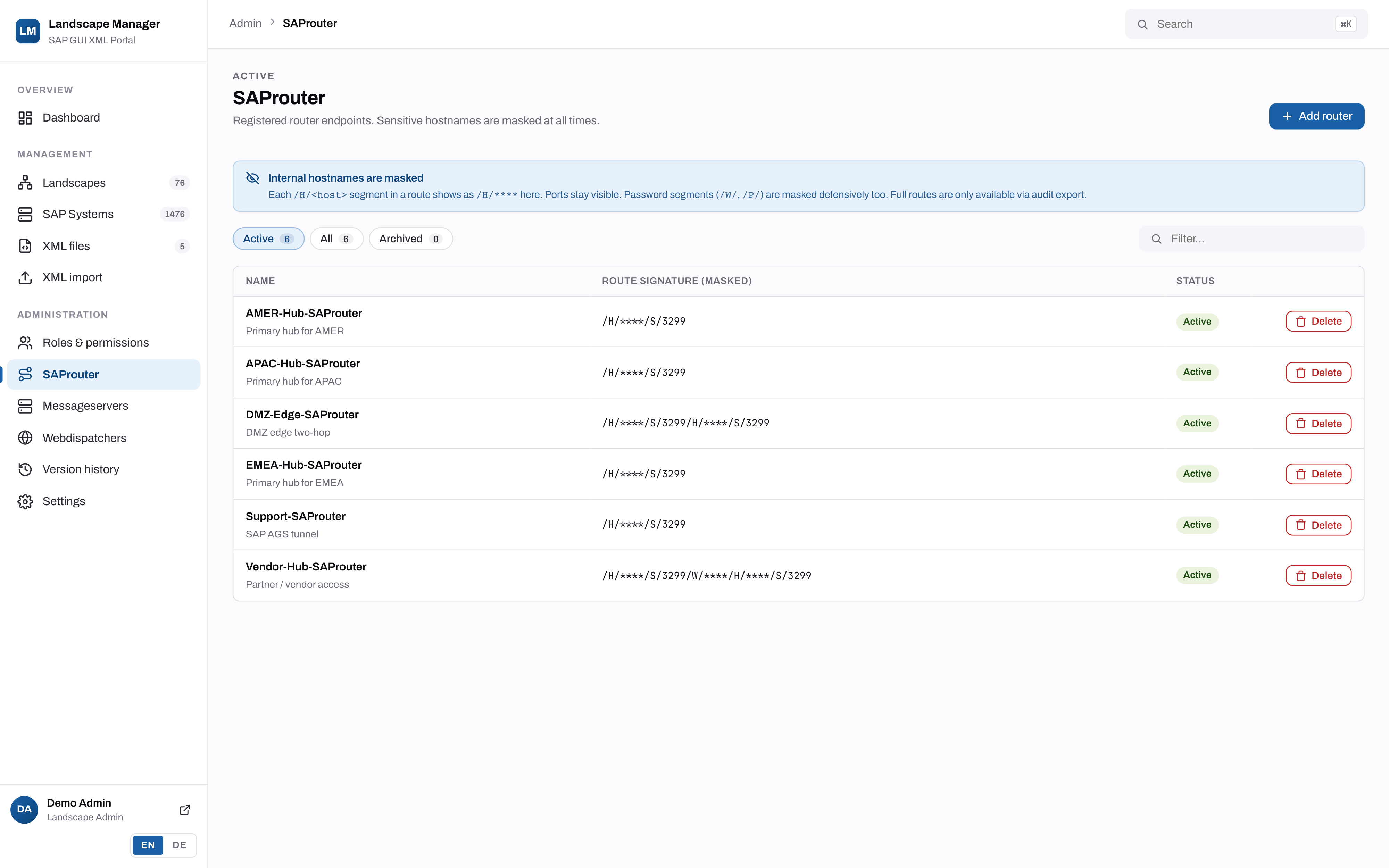Screen dimensions: 1389x868
Task: Delete the AMER-Hub-SAProuter entry
Action: [x=1319, y=322]
